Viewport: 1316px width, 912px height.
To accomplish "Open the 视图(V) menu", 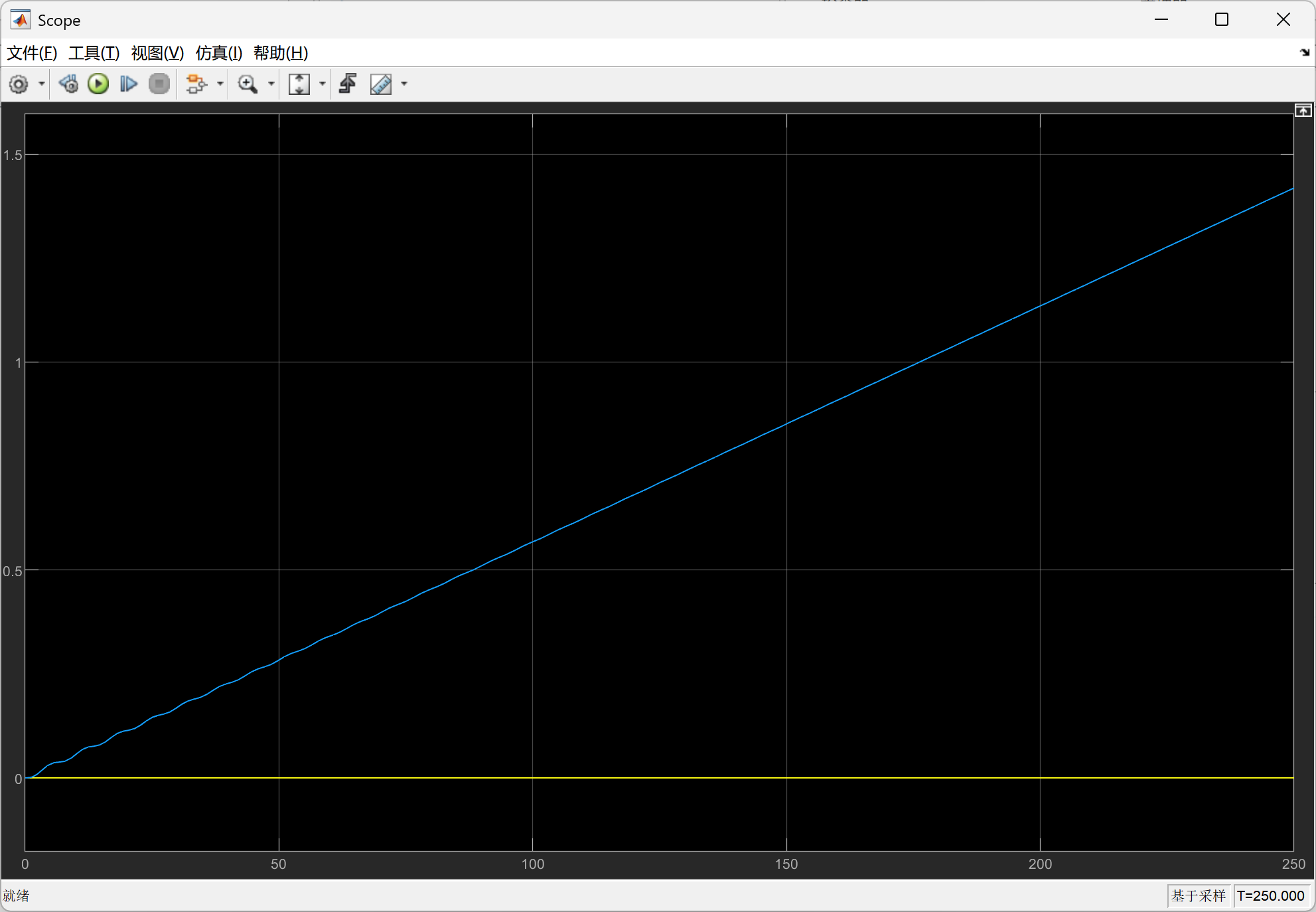I will [x=157, y=53].
